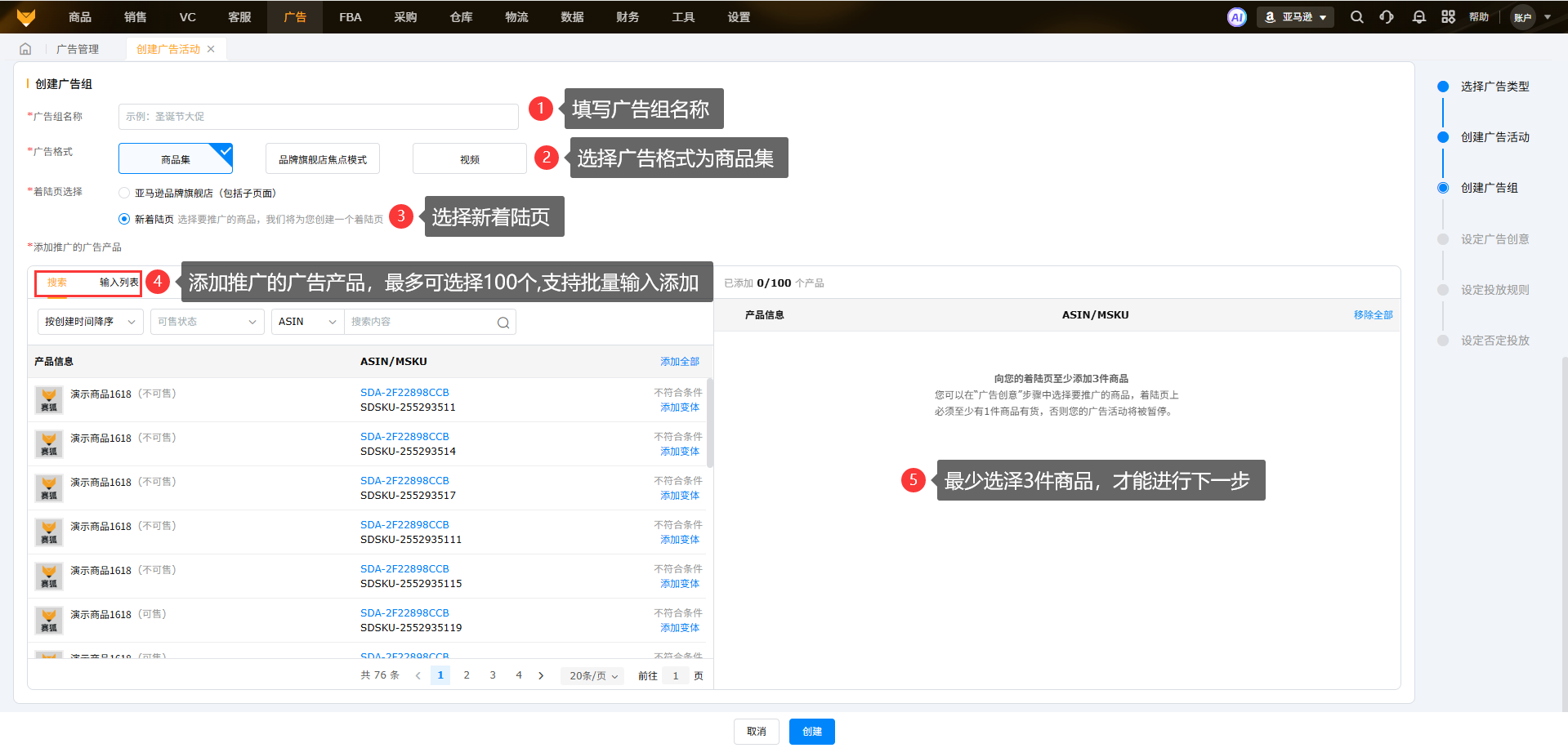The image size is (1568, 748).
Task: Click the search magnifier in top bar
Action: click(1356, 17)
